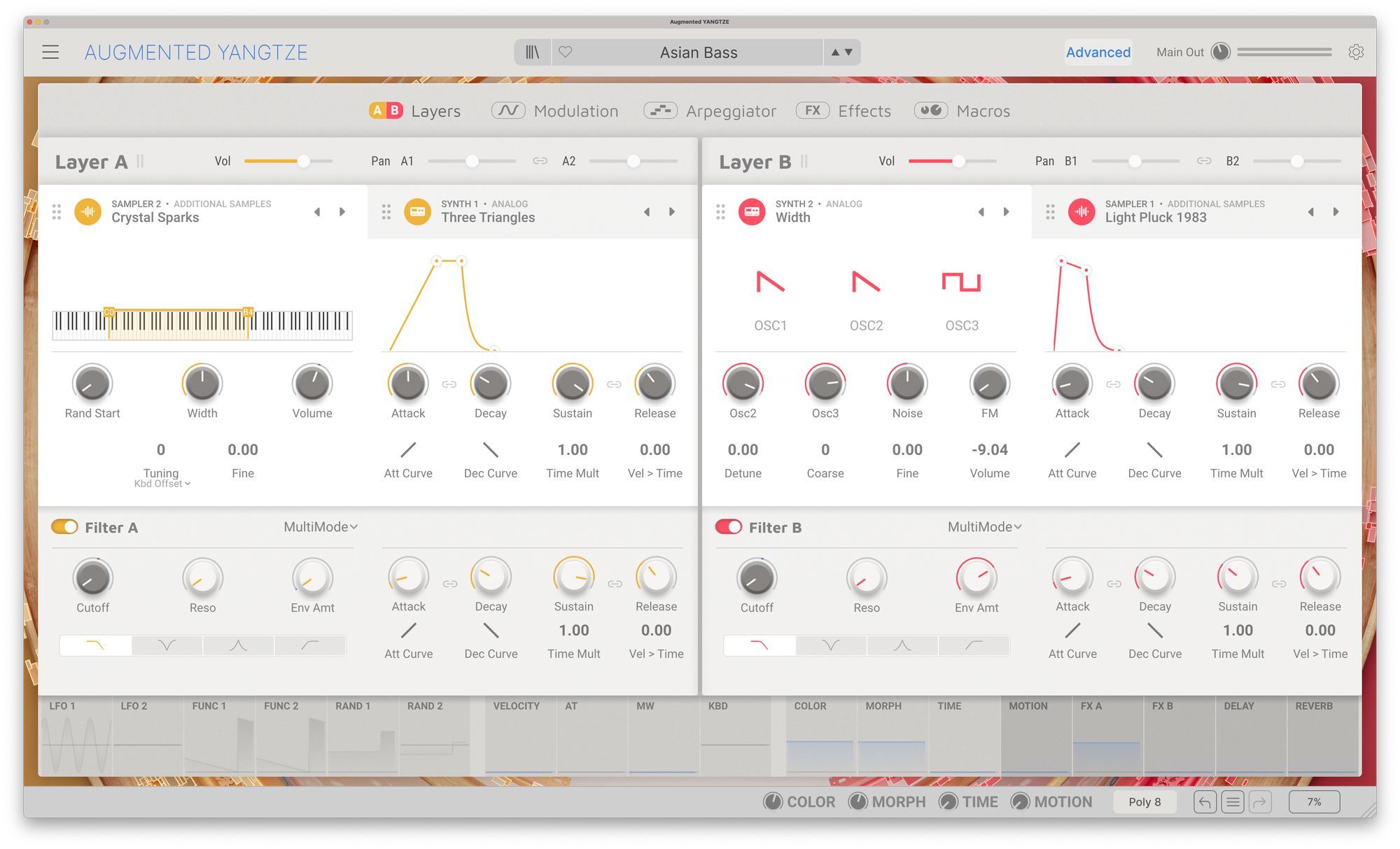Choose band-pass filter type in Filter B
This screenshot has width=1400, height=849.
tap(902, 645)
